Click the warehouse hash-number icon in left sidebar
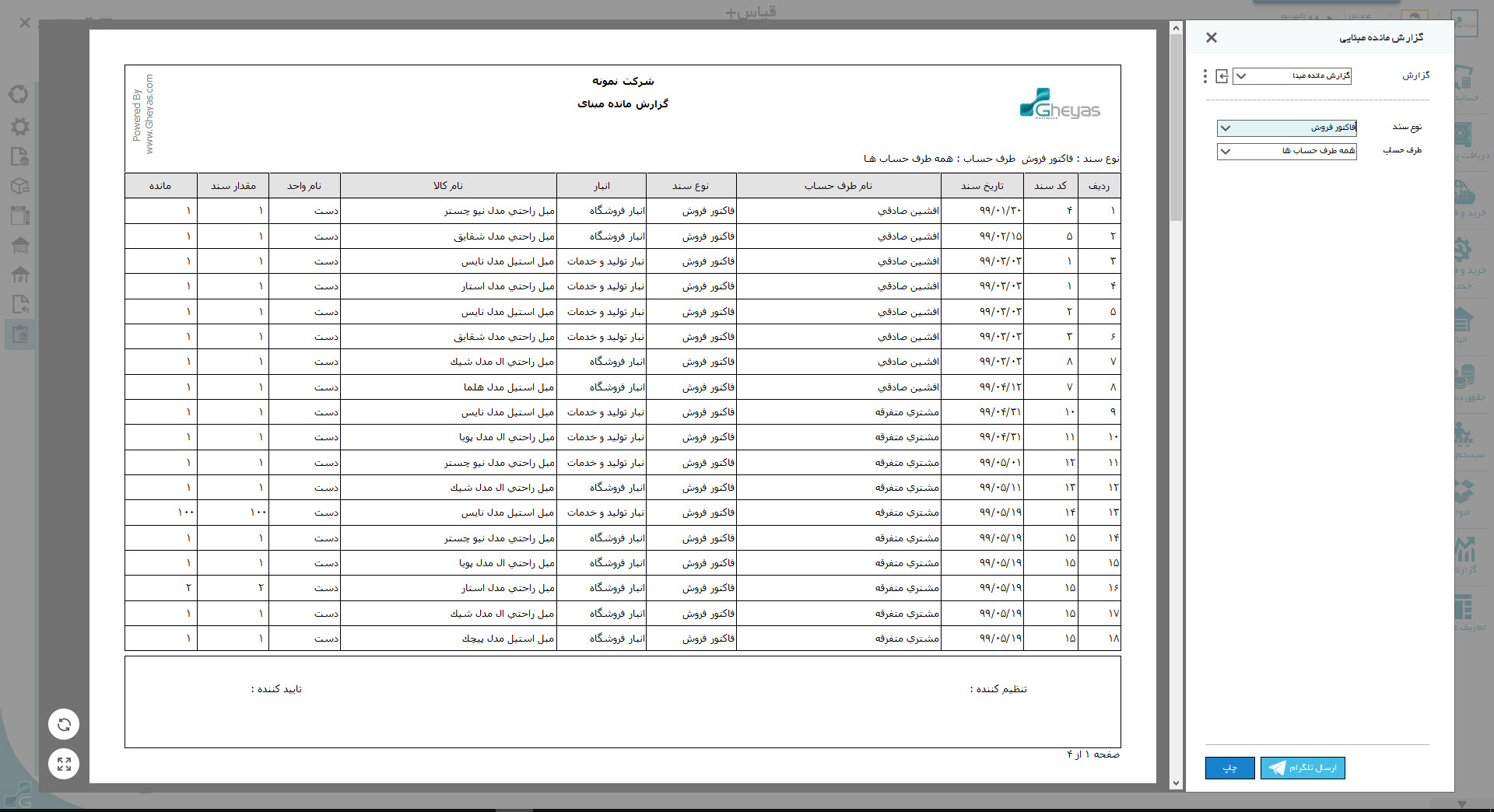 point(20,275)
